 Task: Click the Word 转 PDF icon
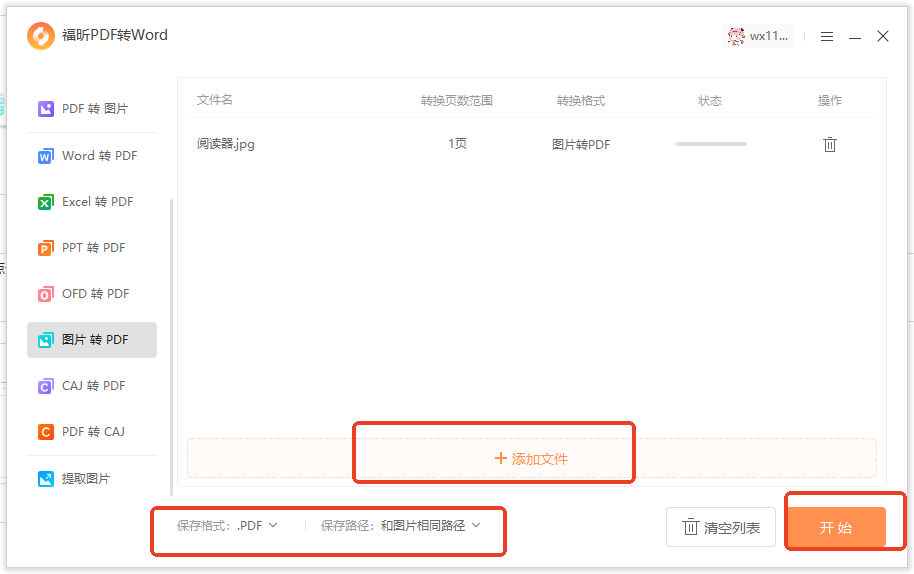[45, 156]
